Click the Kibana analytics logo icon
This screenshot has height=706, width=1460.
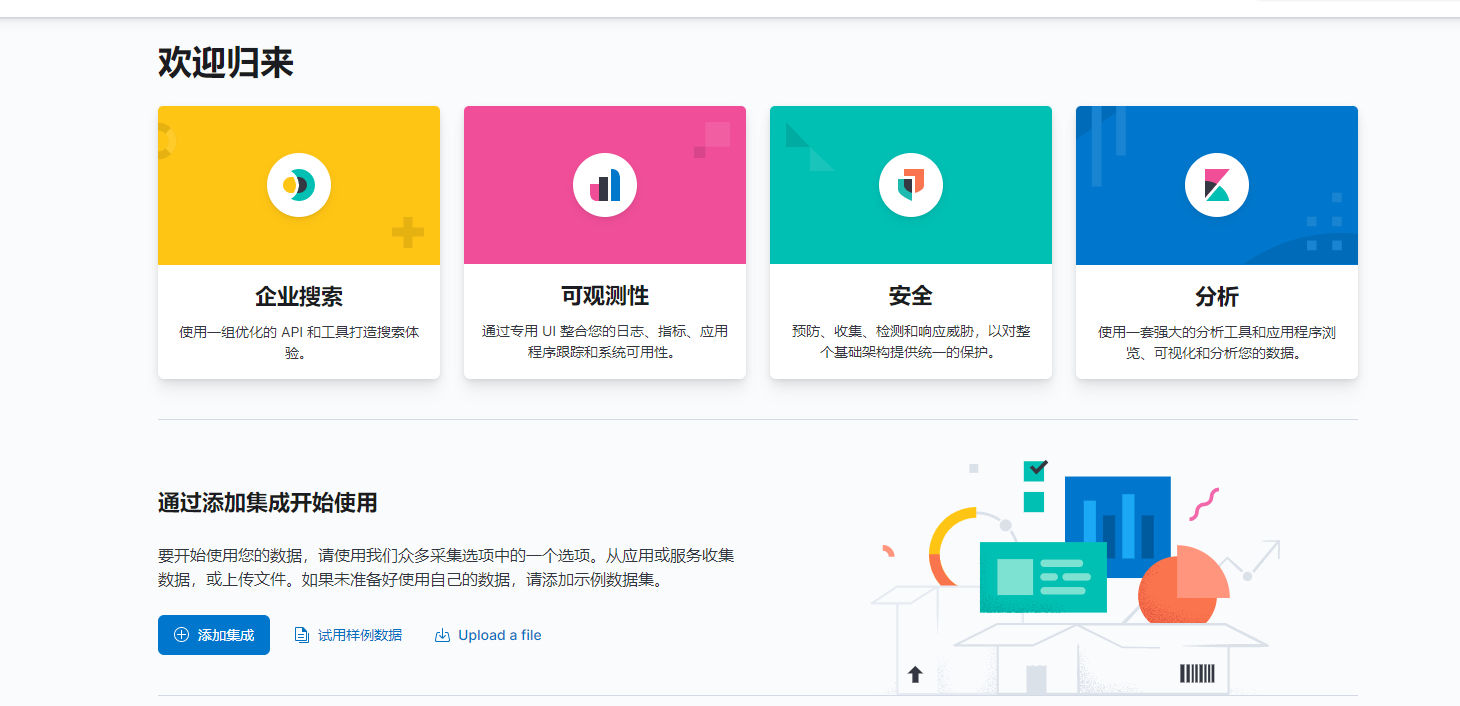(x=1217, y=185)
